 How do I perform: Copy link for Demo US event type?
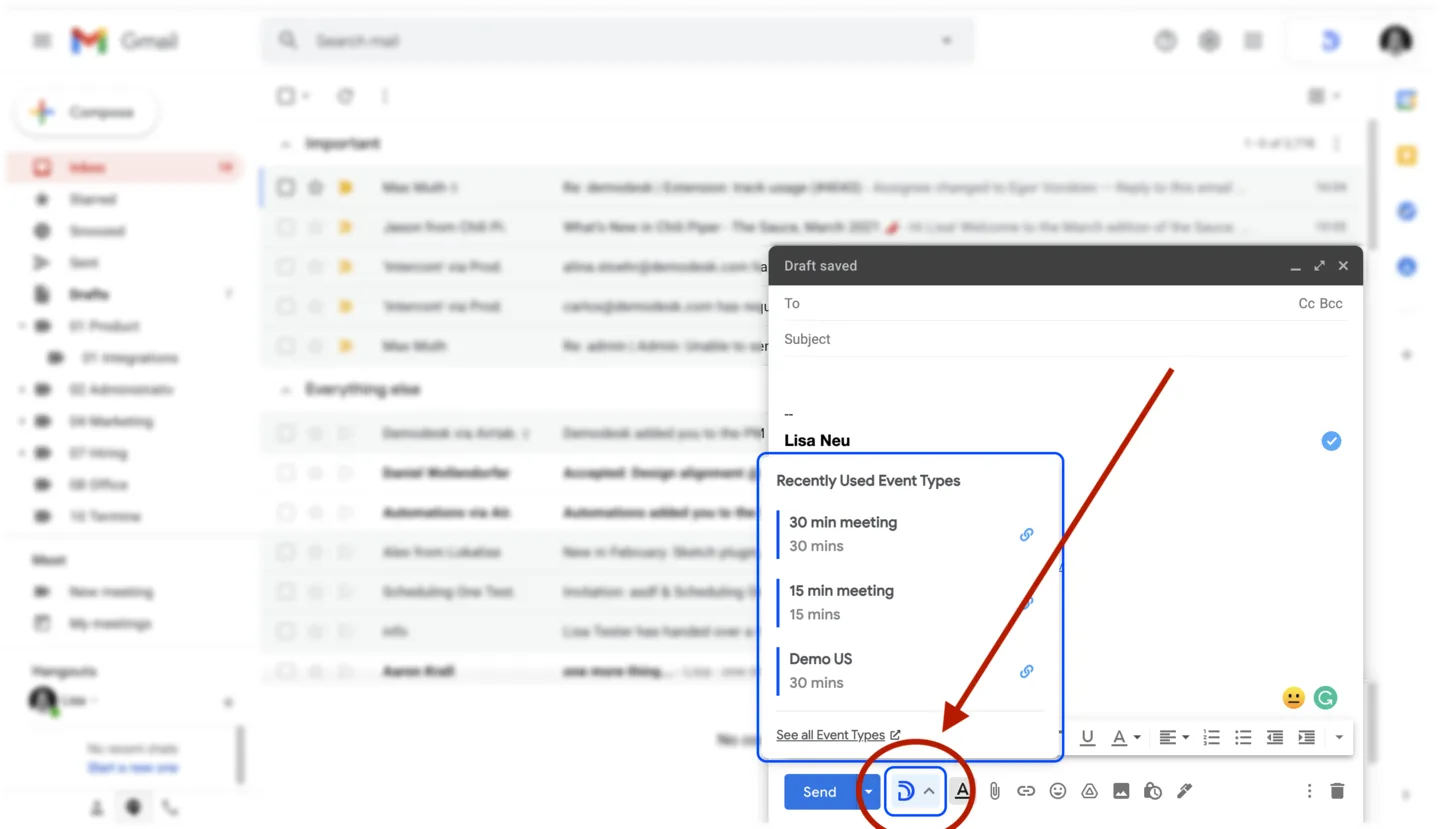[x=1026, y=671]
